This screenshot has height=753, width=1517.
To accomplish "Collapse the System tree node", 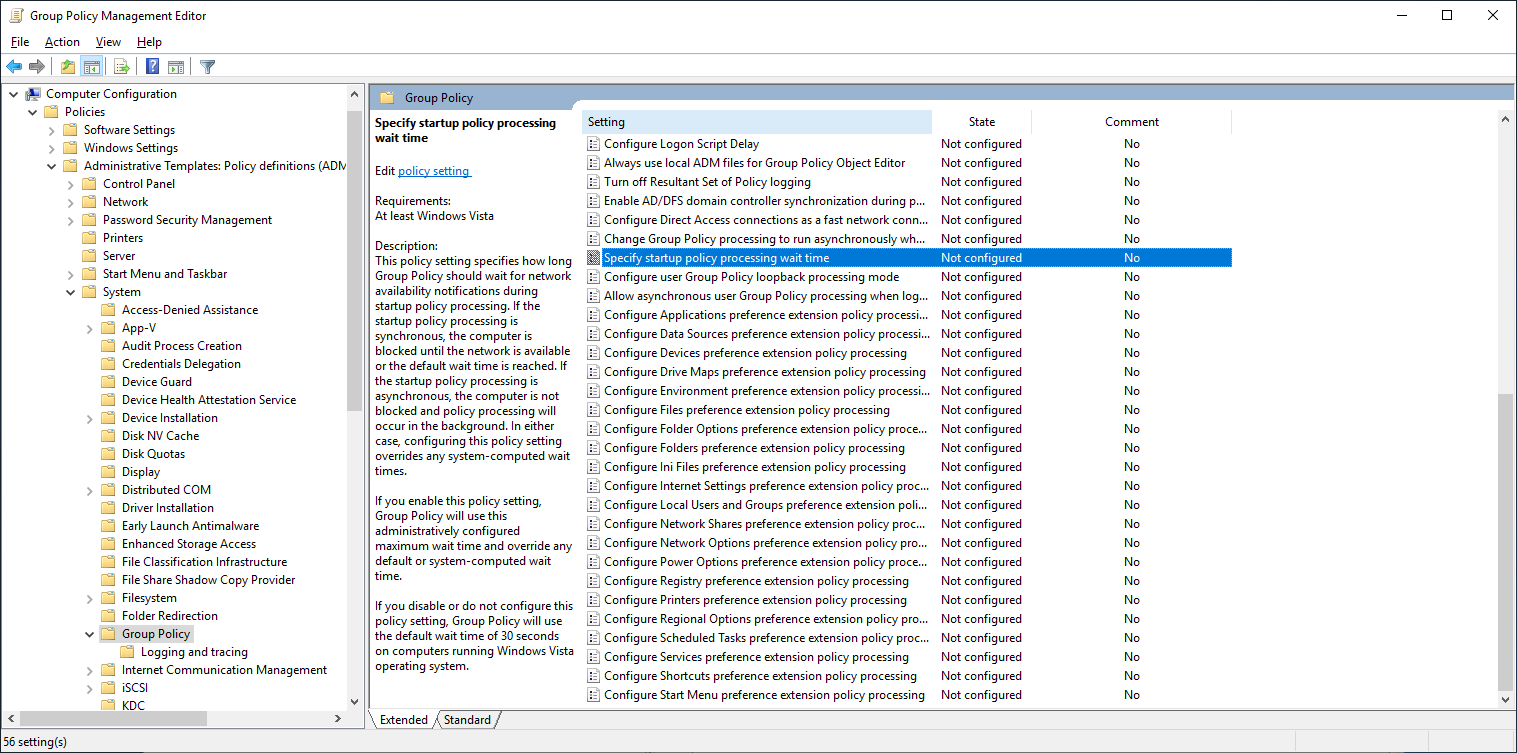I will [x=71, y=292].
